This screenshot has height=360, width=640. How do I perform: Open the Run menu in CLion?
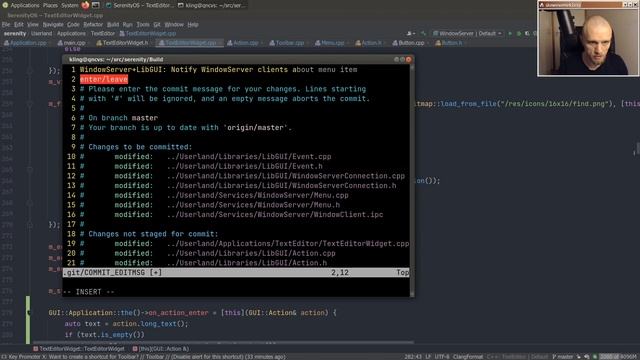[127, 24]
